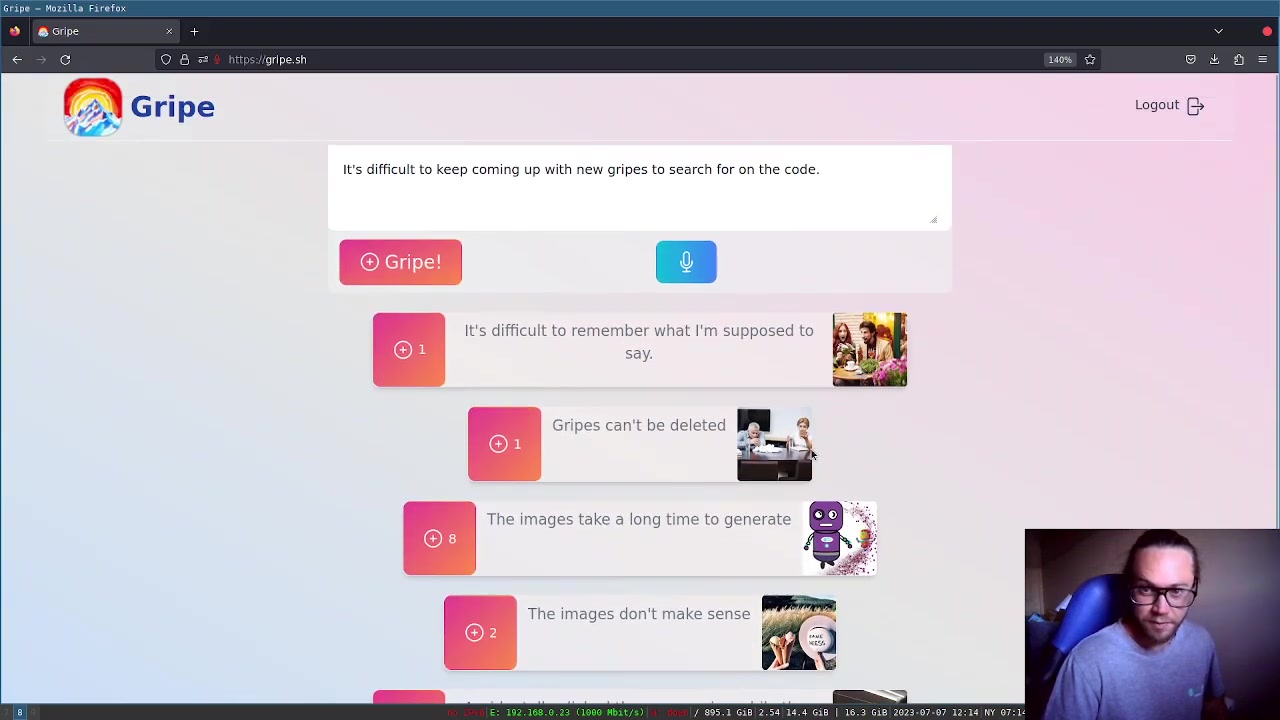Open a new browser tab

click(194, 32)
